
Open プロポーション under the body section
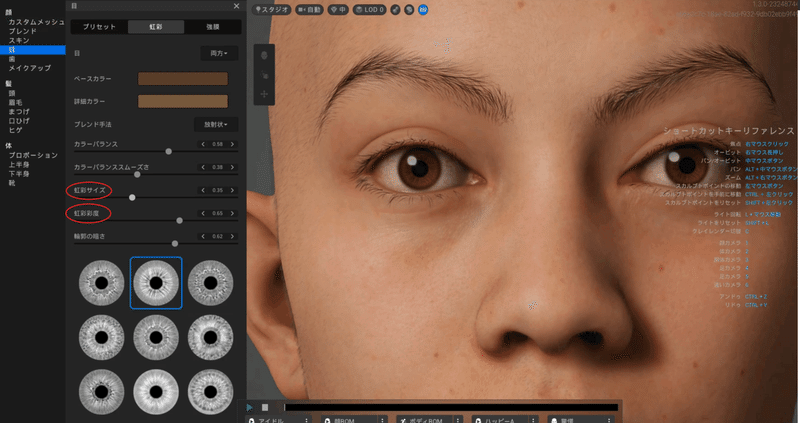pyautogui.click(x=33, y=155)
